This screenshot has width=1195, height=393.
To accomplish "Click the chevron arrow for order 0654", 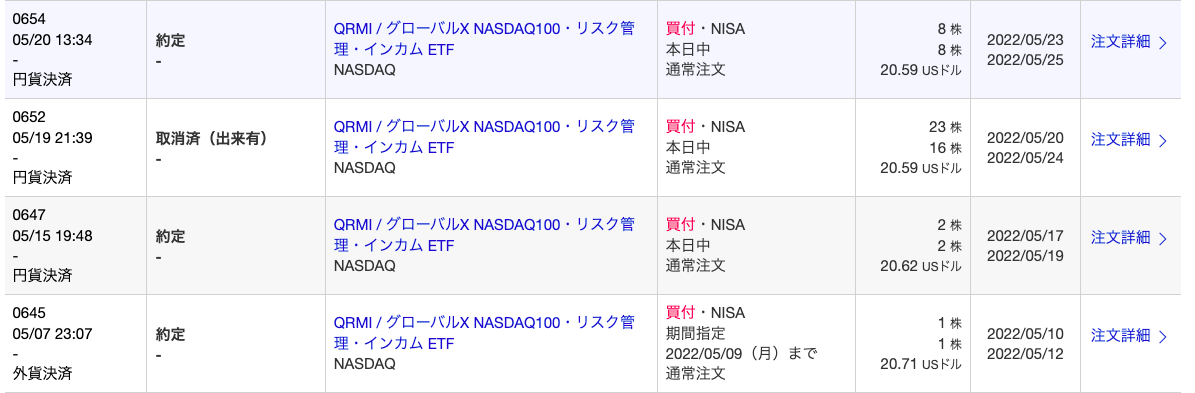I will pos(1162,43).
